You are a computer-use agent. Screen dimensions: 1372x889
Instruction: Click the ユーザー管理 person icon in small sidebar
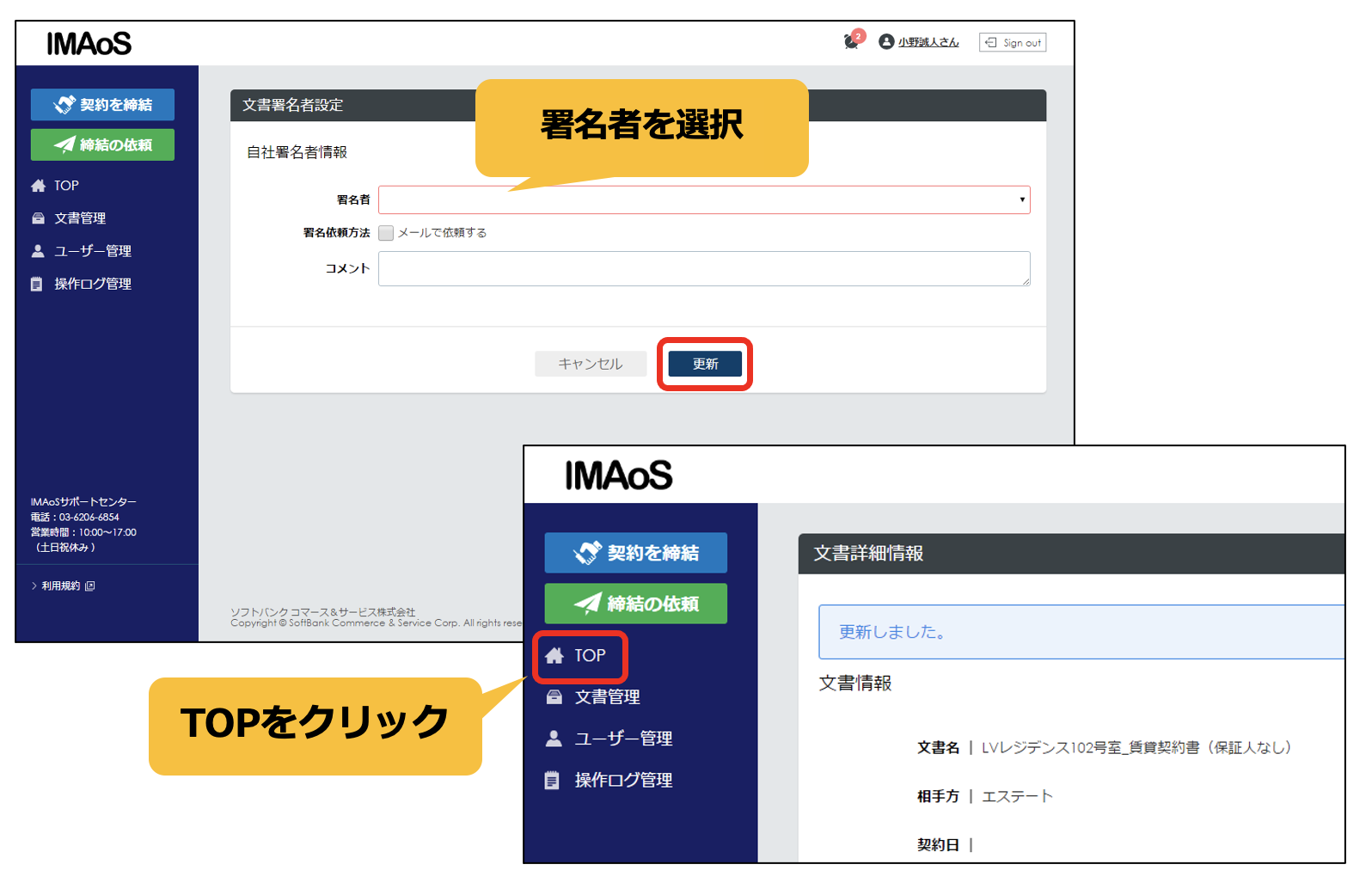pyautogui.click(x=39, y=251)
